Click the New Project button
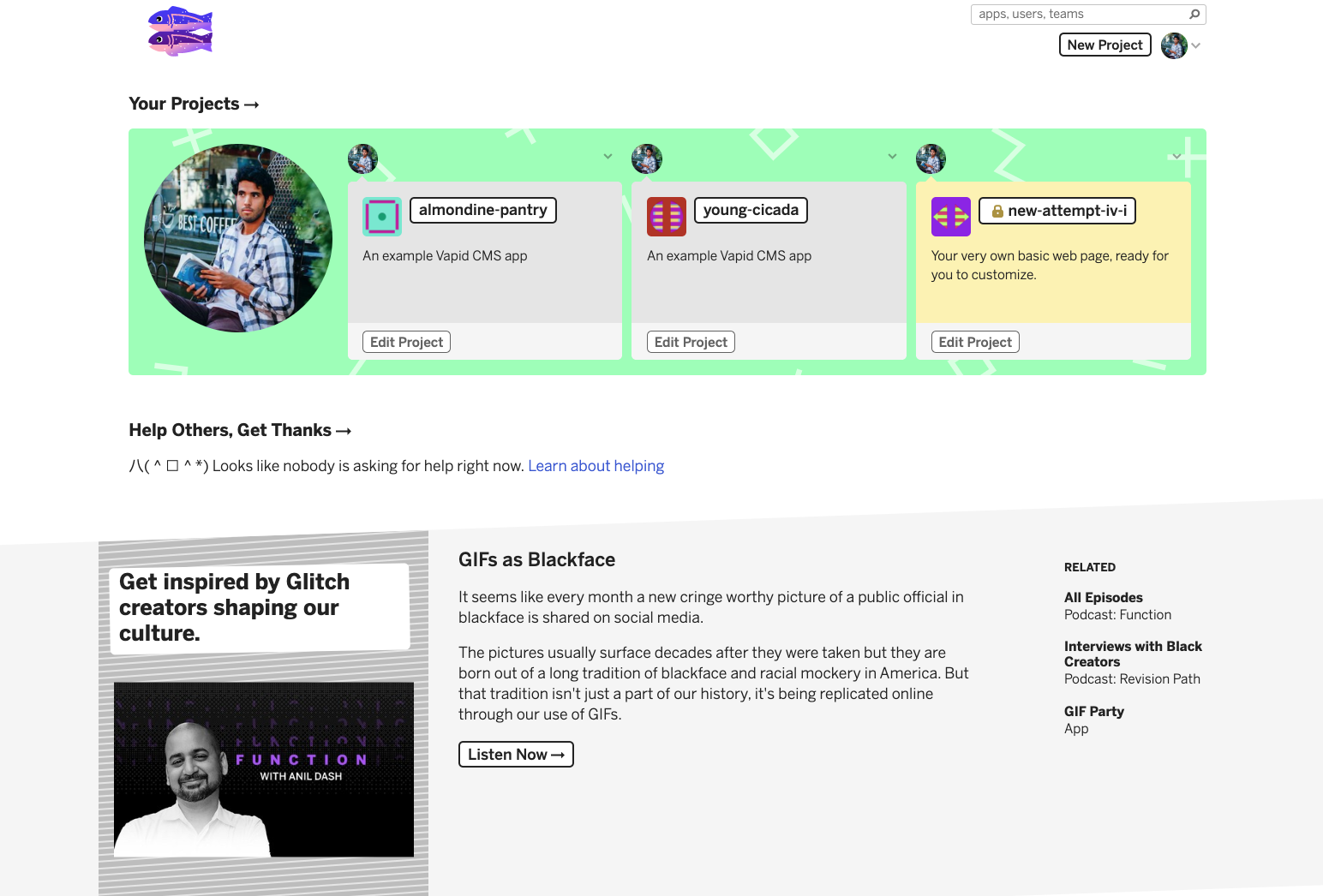 [x=1104, y=45]
